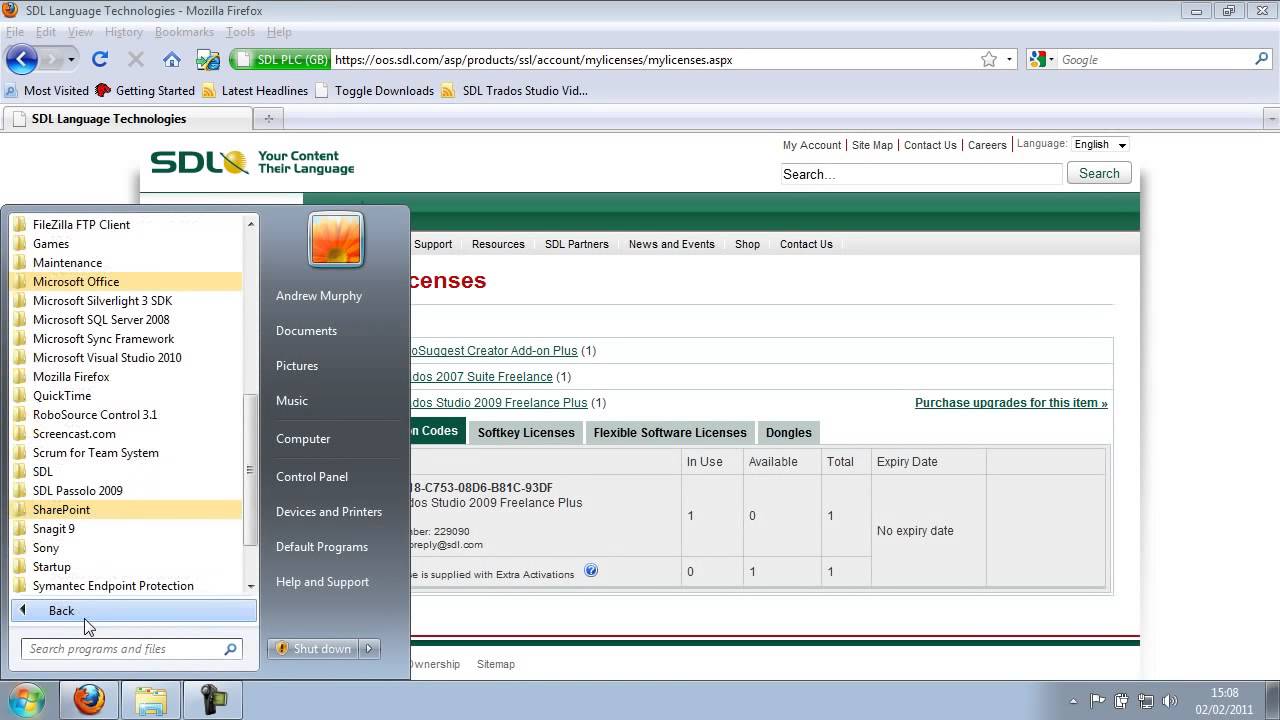Click the Windows Start orb

click(x=27, y=698)
